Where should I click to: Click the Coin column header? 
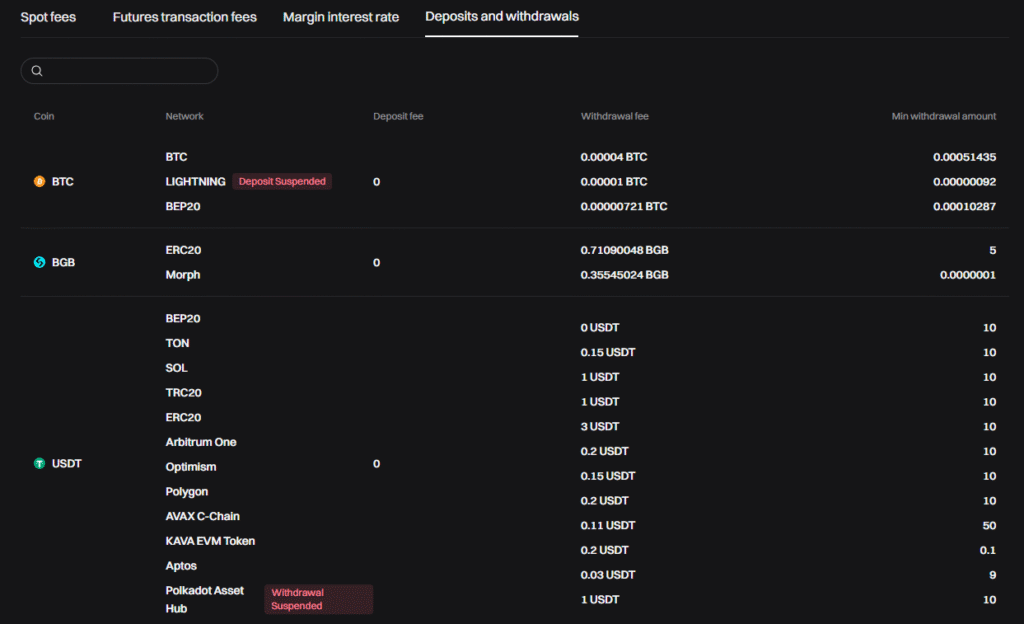coord(43,116)
